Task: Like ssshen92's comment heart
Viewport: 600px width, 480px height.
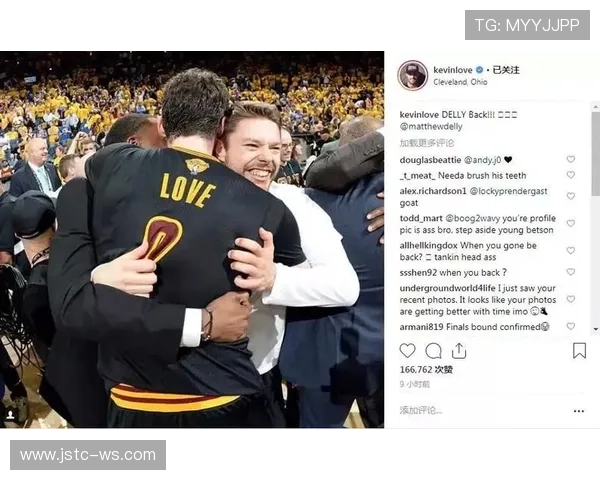Action: 571,272
